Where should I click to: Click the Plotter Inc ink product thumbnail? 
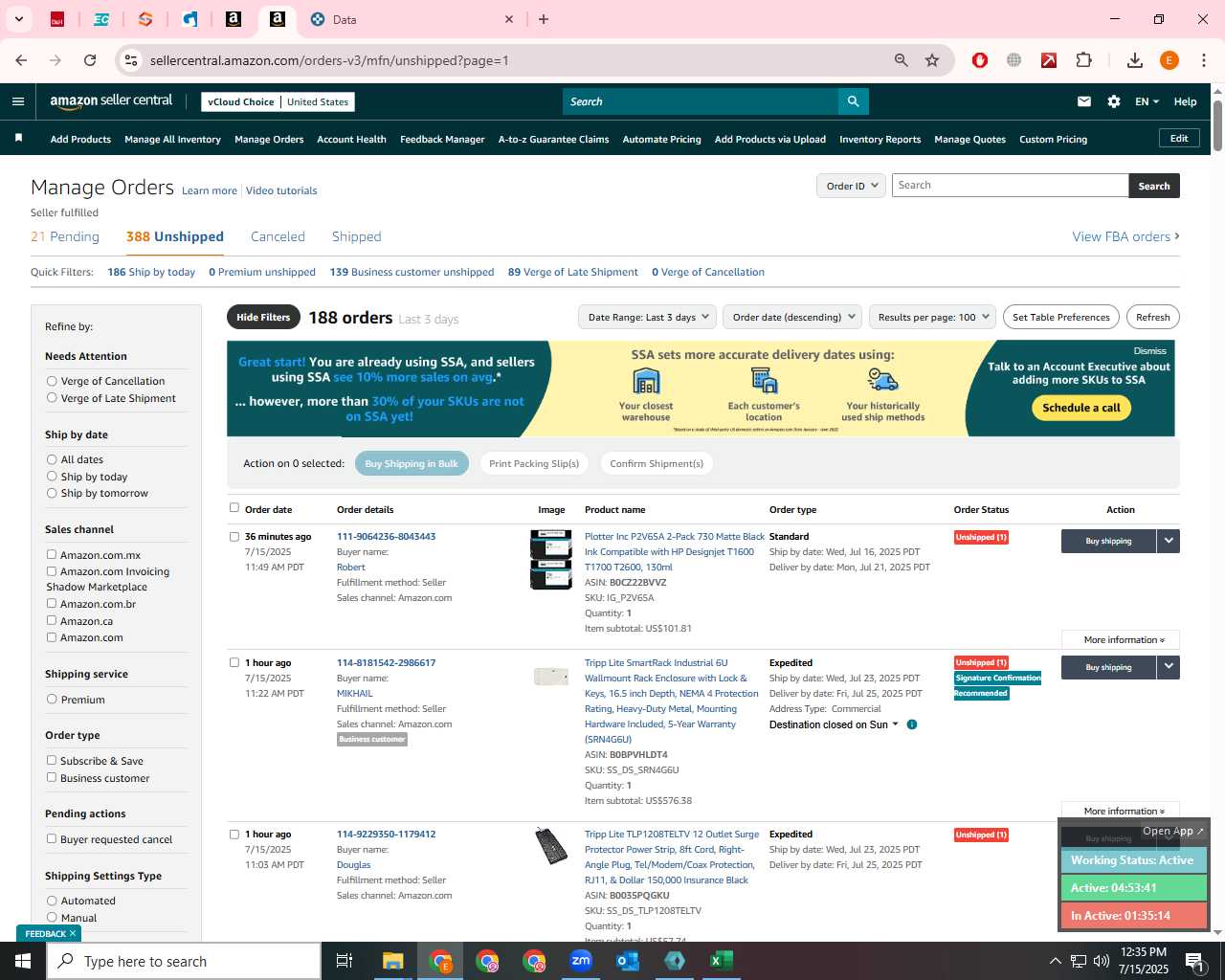pos(551,560)
